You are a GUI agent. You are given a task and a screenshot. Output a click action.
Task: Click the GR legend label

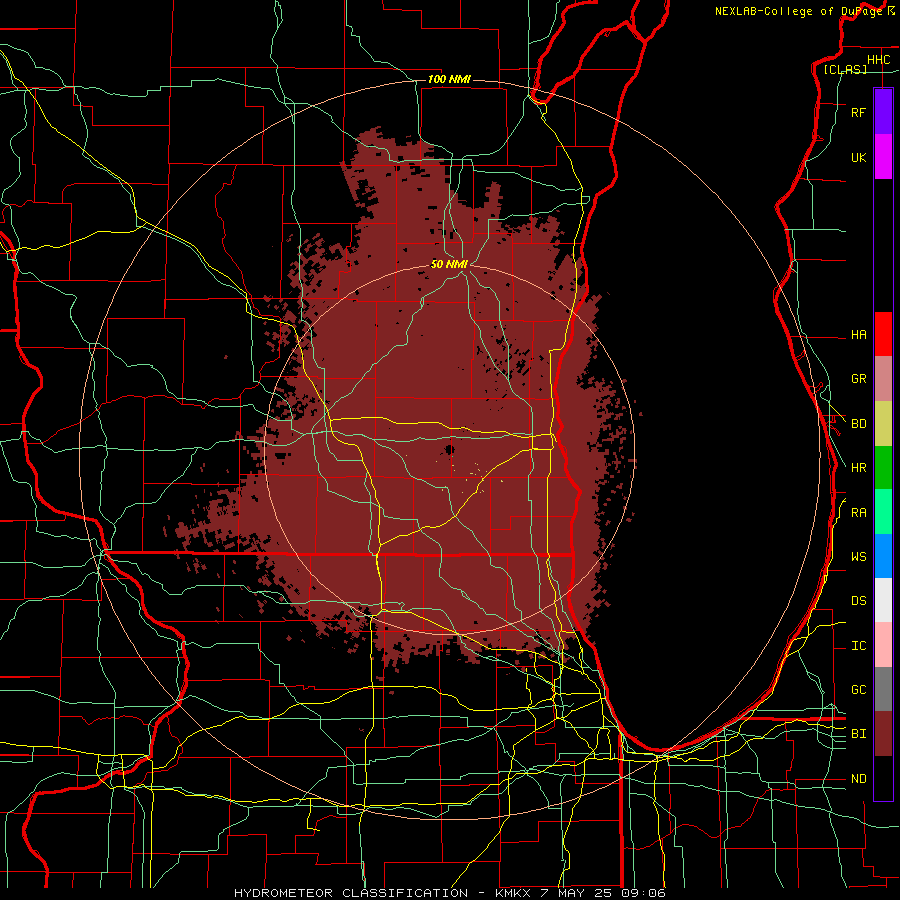(858, 379)
